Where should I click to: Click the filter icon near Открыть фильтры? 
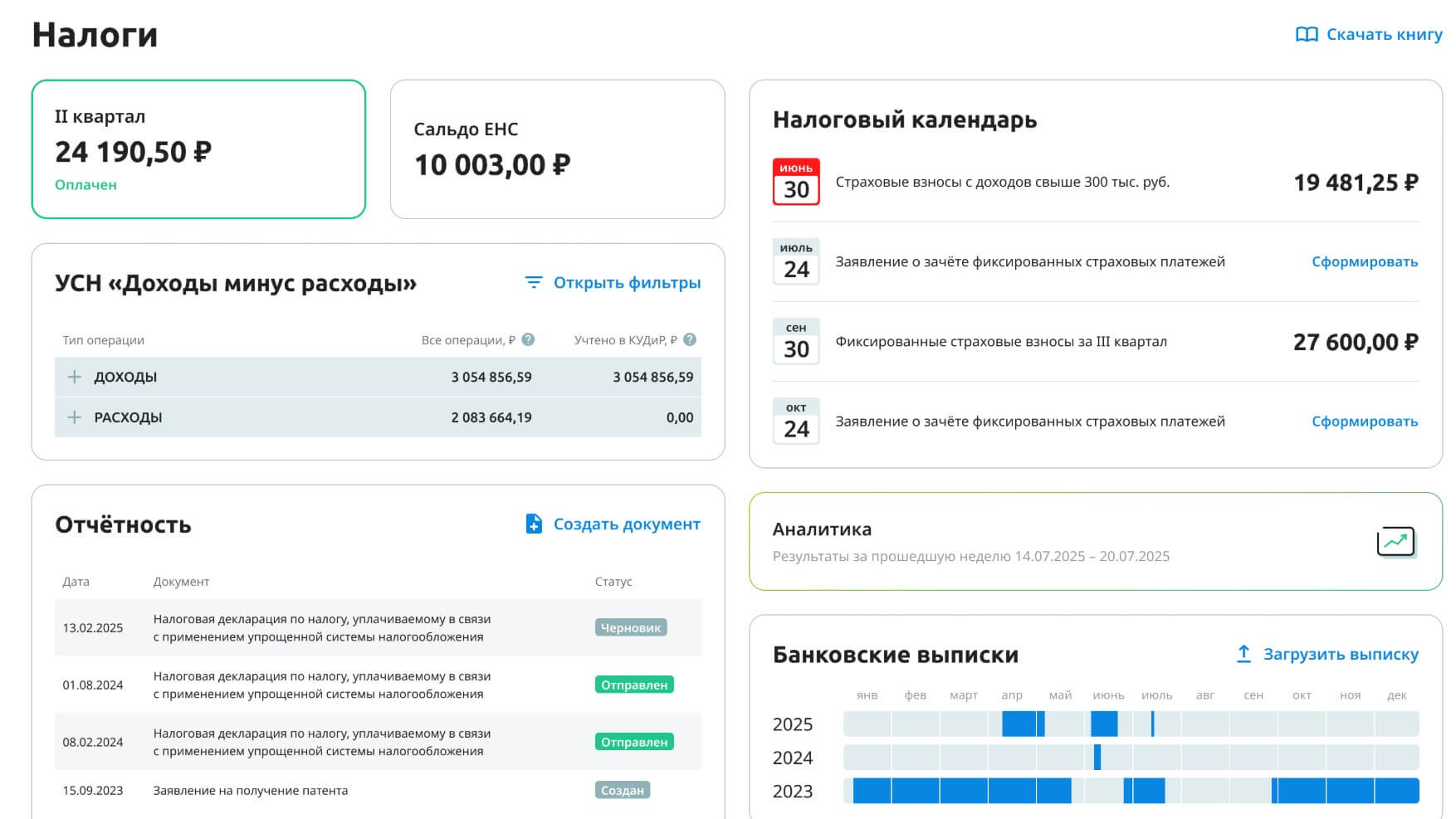(532, 282)
